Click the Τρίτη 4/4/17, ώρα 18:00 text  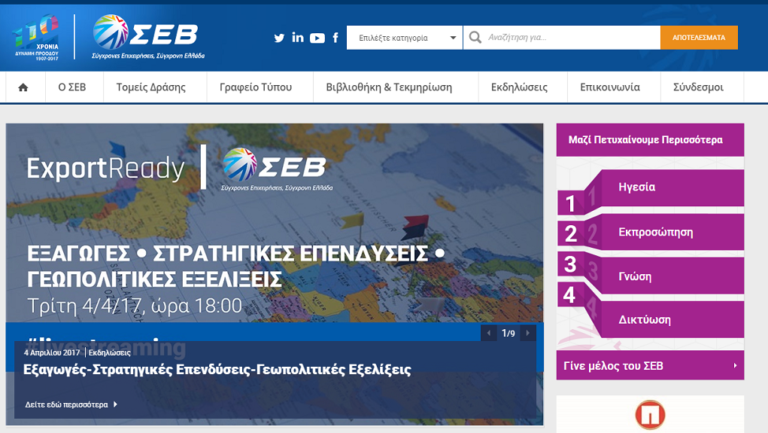134,306
